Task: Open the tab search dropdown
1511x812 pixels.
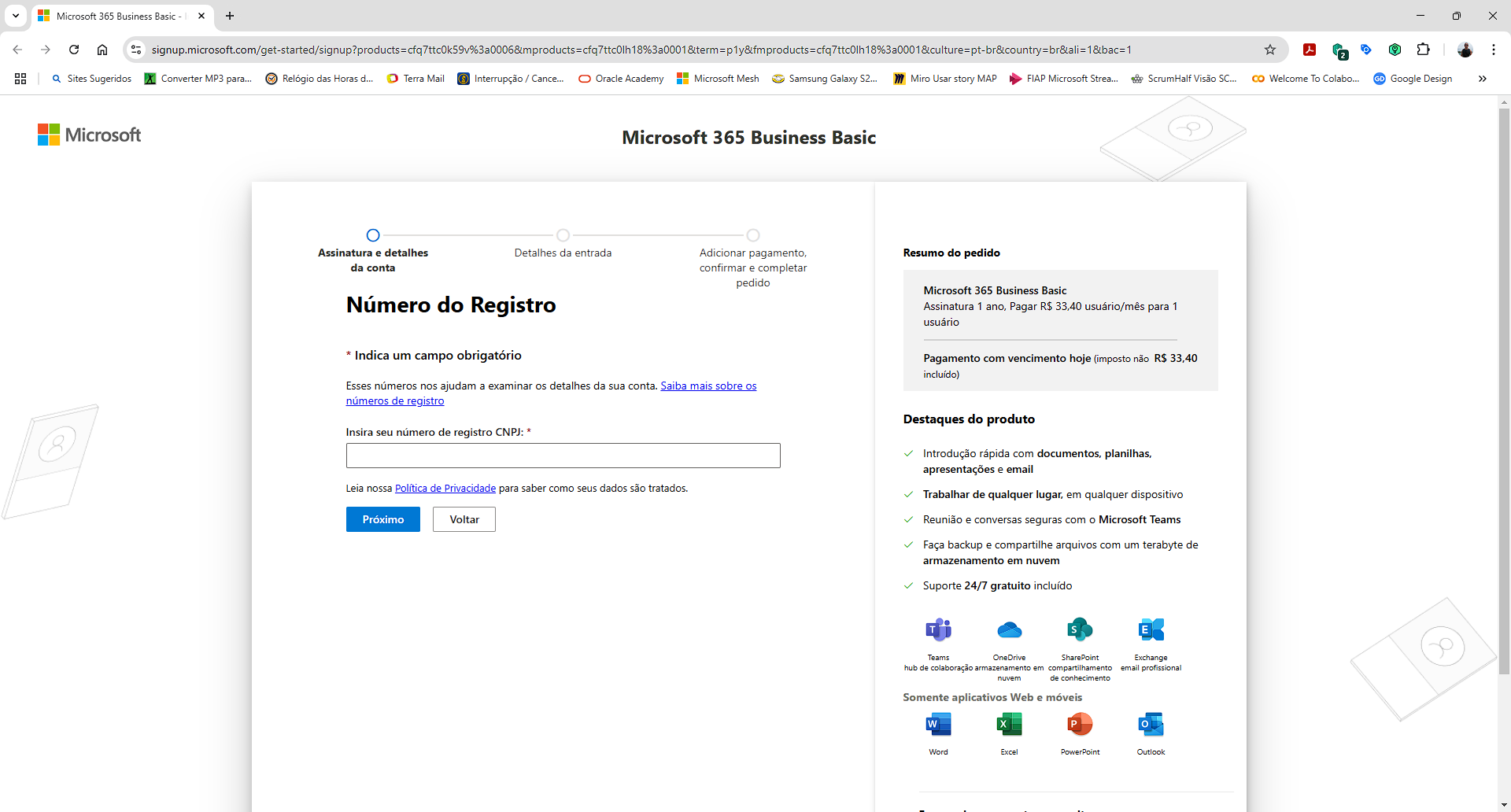Action: [15, 16]
